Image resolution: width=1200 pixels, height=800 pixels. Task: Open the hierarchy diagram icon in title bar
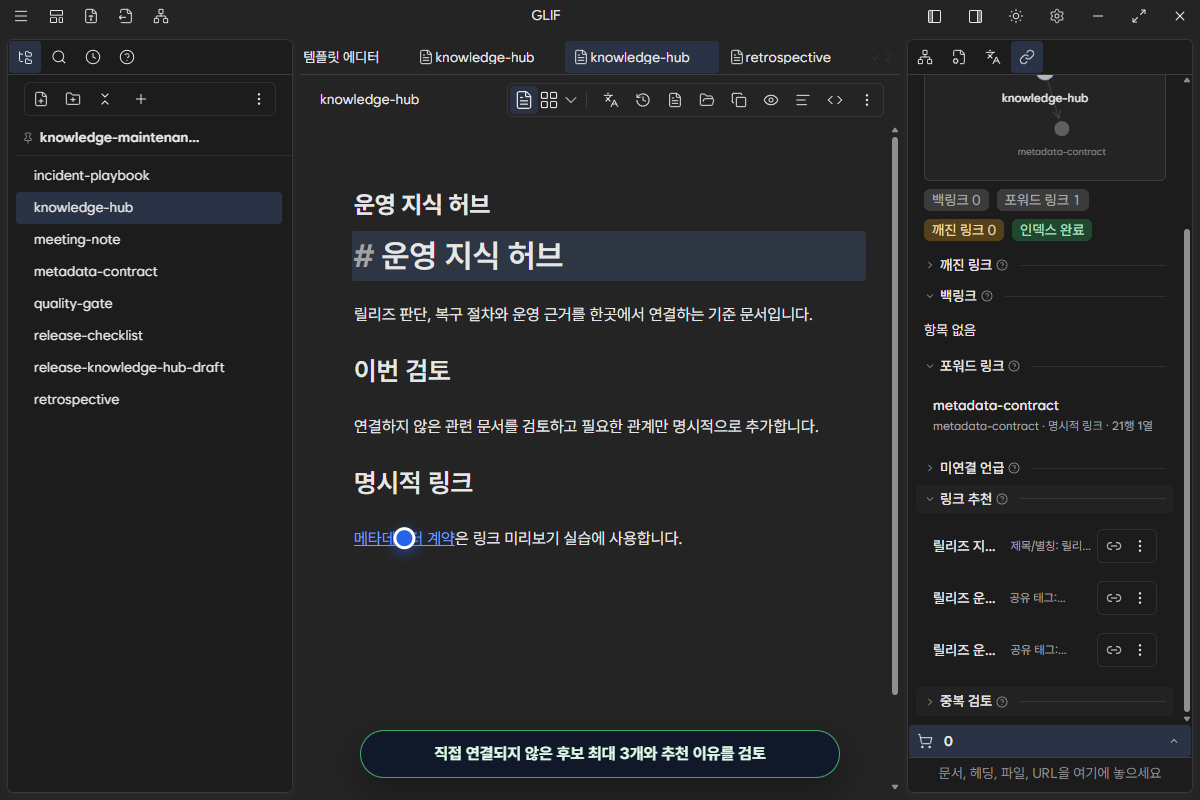161,16
